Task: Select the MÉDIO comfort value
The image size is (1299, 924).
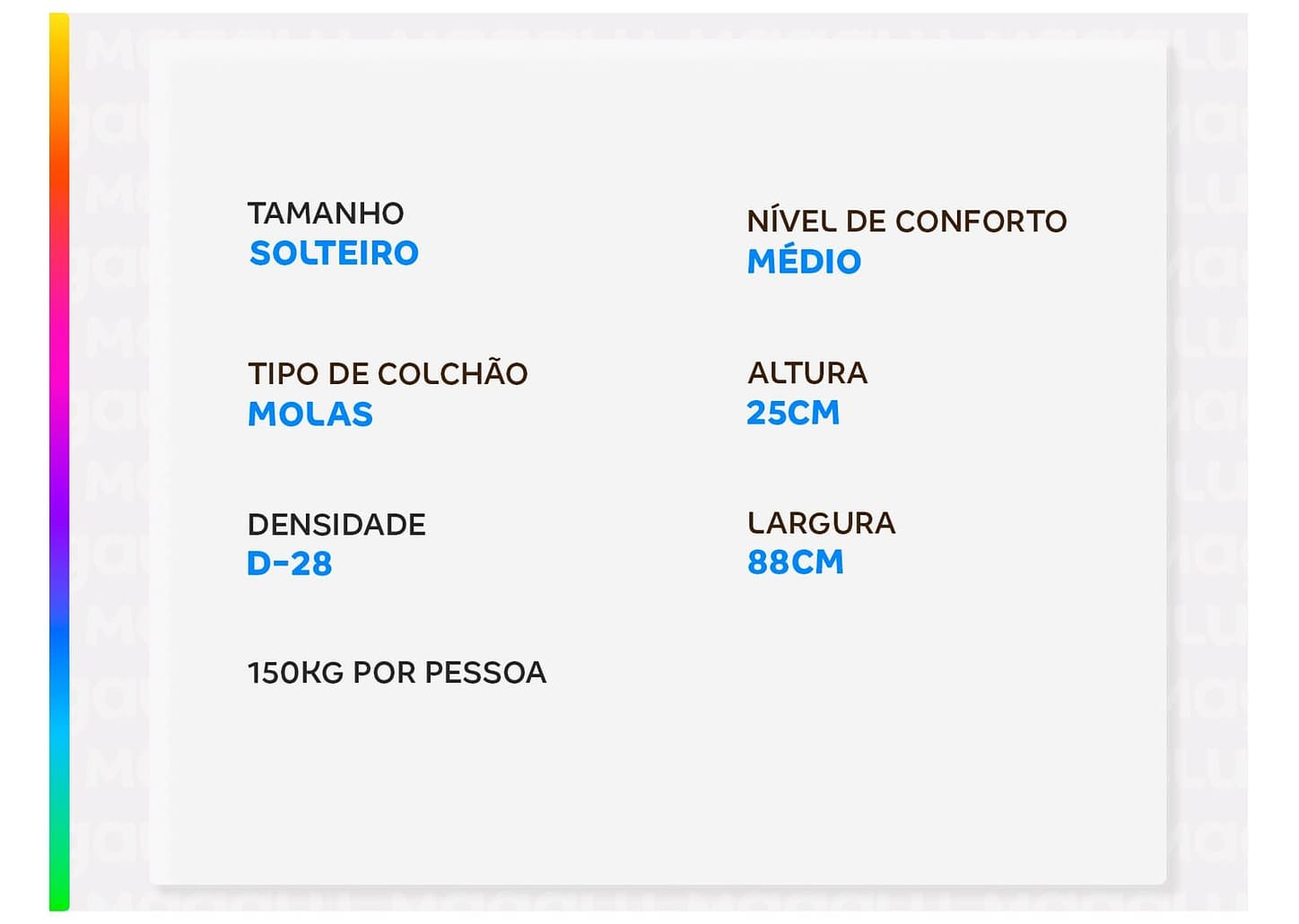Action: coord(804,262)
